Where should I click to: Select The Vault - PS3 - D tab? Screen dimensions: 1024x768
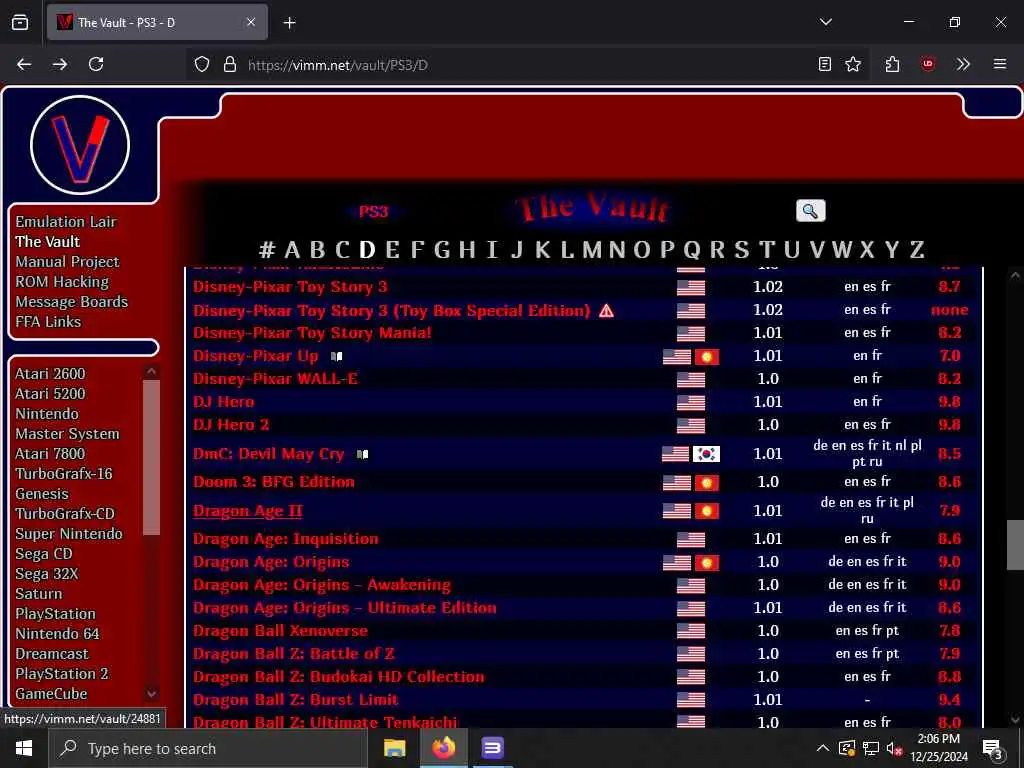tap(157, 22)
